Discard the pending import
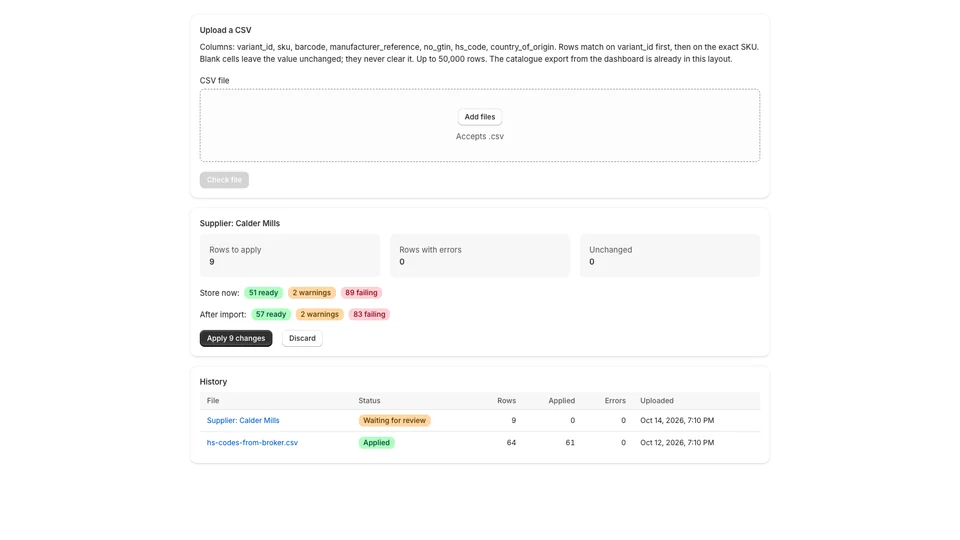The width and height of the screenshot is (960, 540). [x=302, y=338]
